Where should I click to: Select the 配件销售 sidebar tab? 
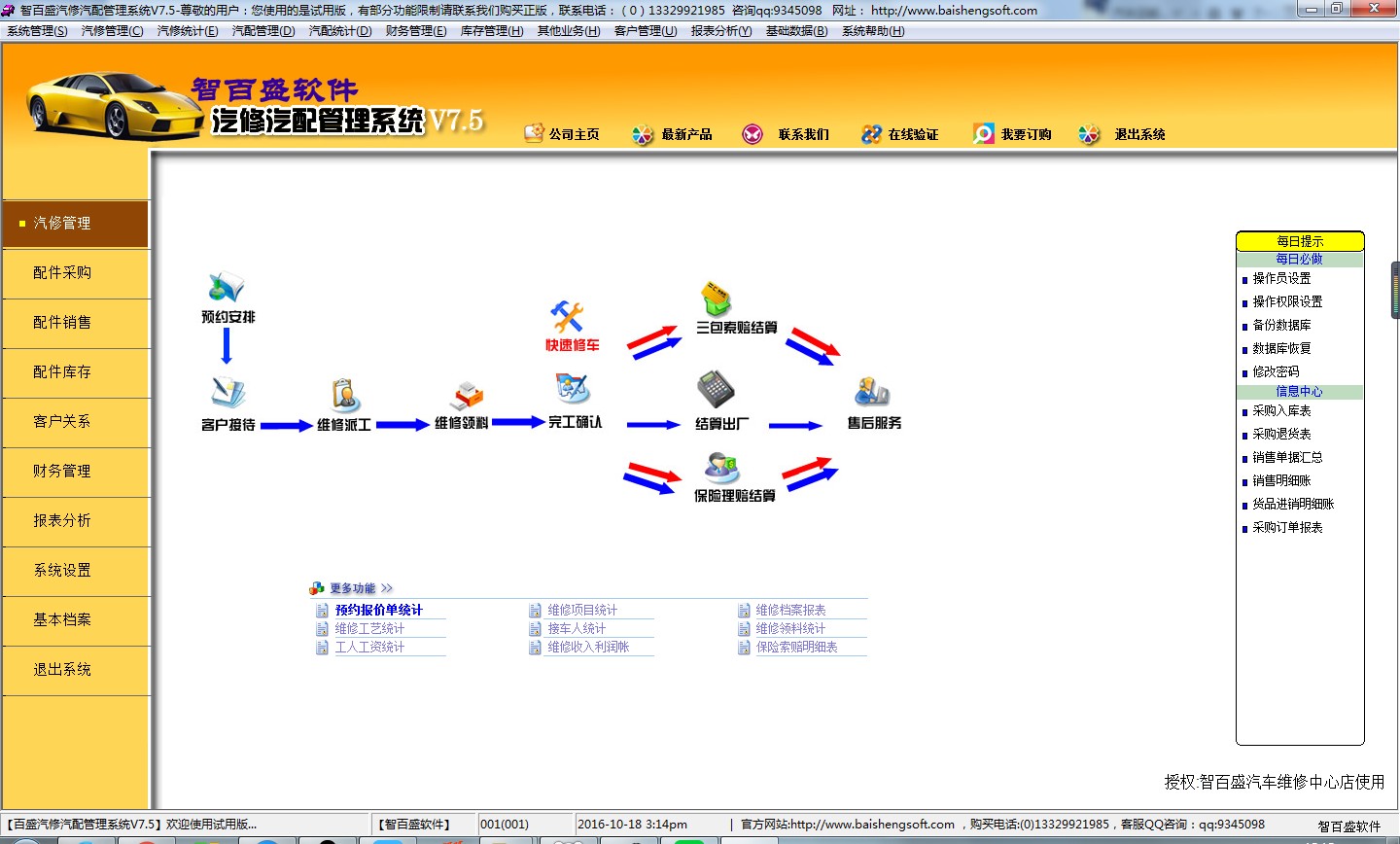tap(75, 323)
